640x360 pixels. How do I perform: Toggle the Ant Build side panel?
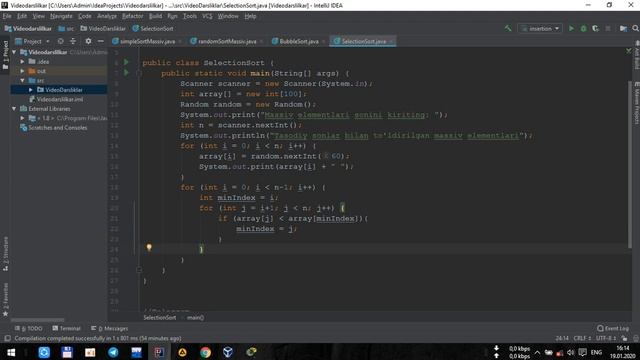636,55
